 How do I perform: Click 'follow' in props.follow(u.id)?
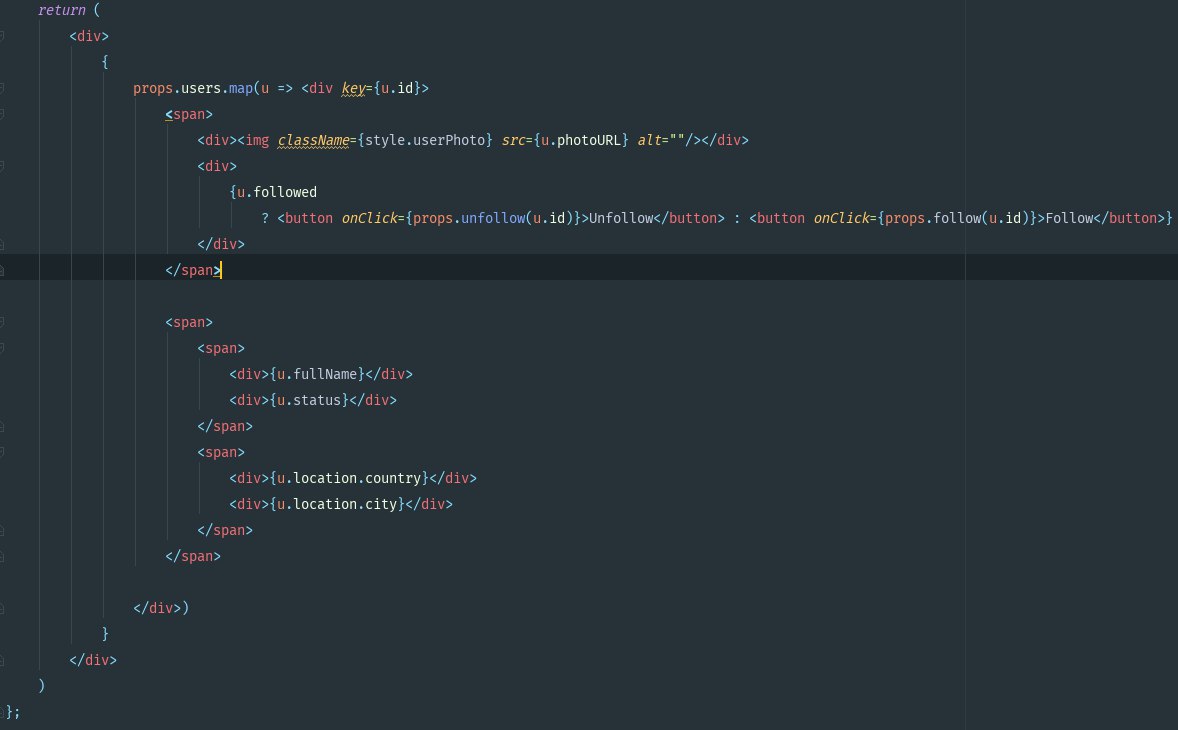957,219
